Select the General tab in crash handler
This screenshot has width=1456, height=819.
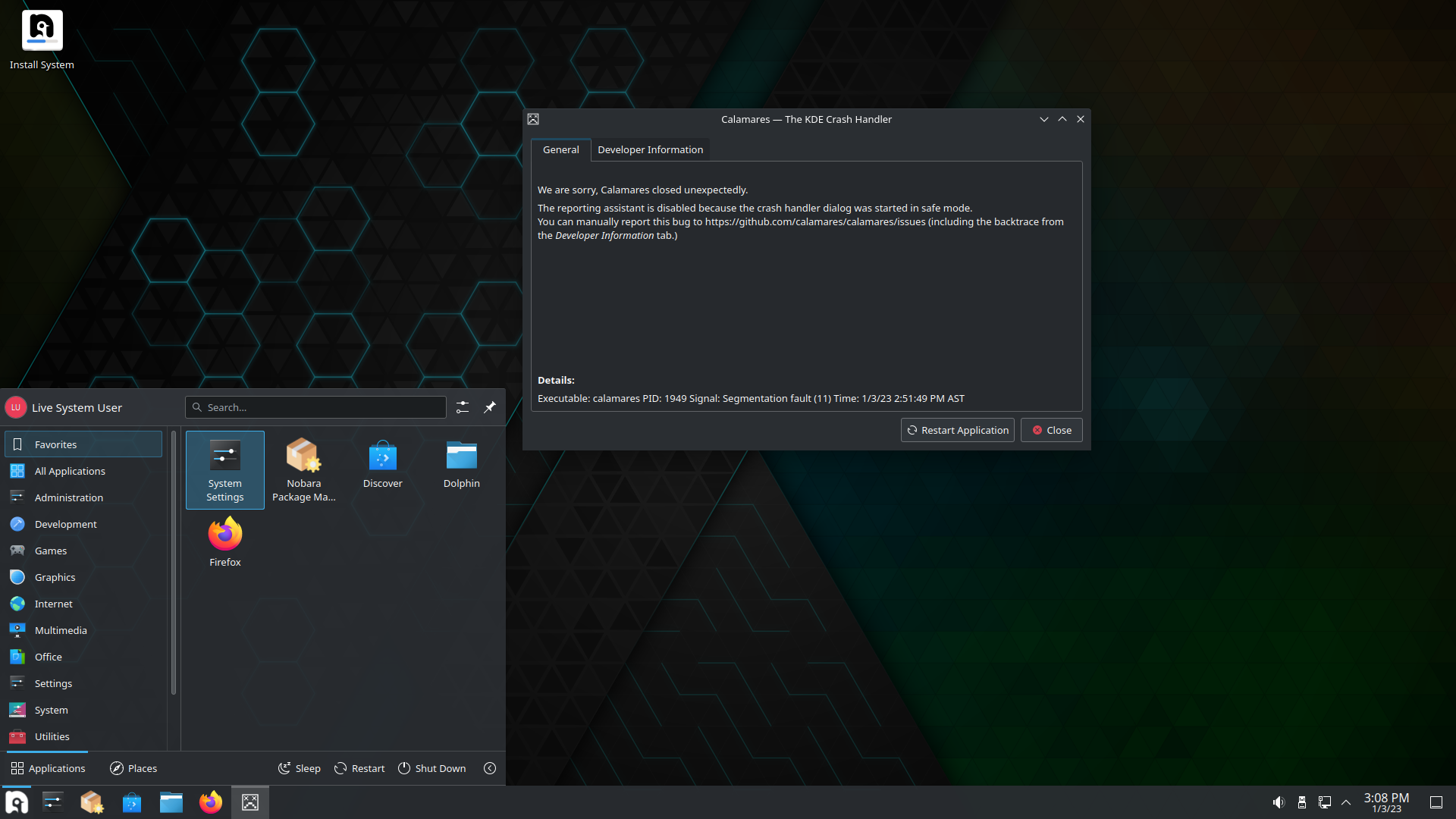[x=560, y=149]
